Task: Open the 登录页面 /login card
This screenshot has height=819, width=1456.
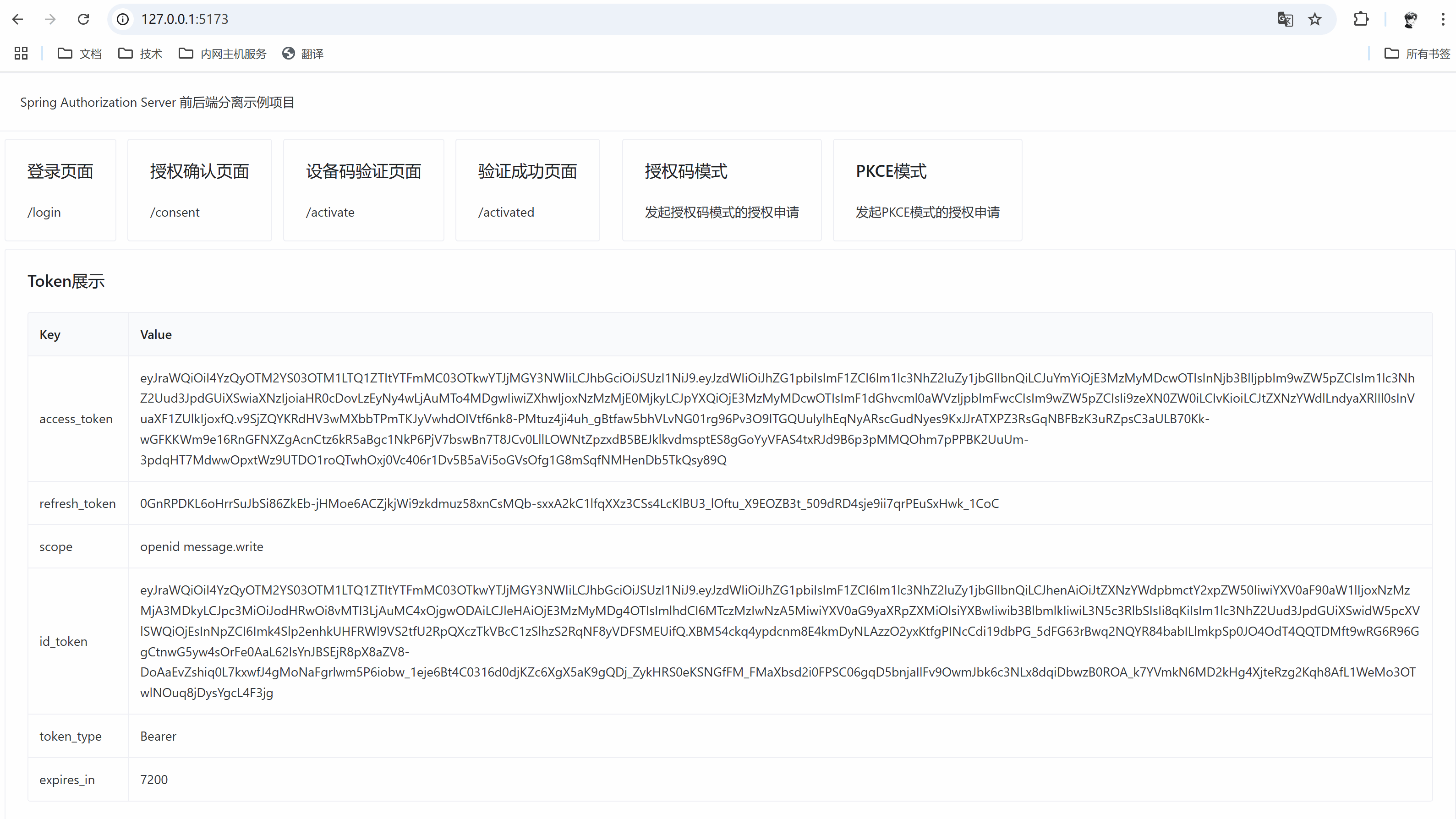Action: coord(60,190)
